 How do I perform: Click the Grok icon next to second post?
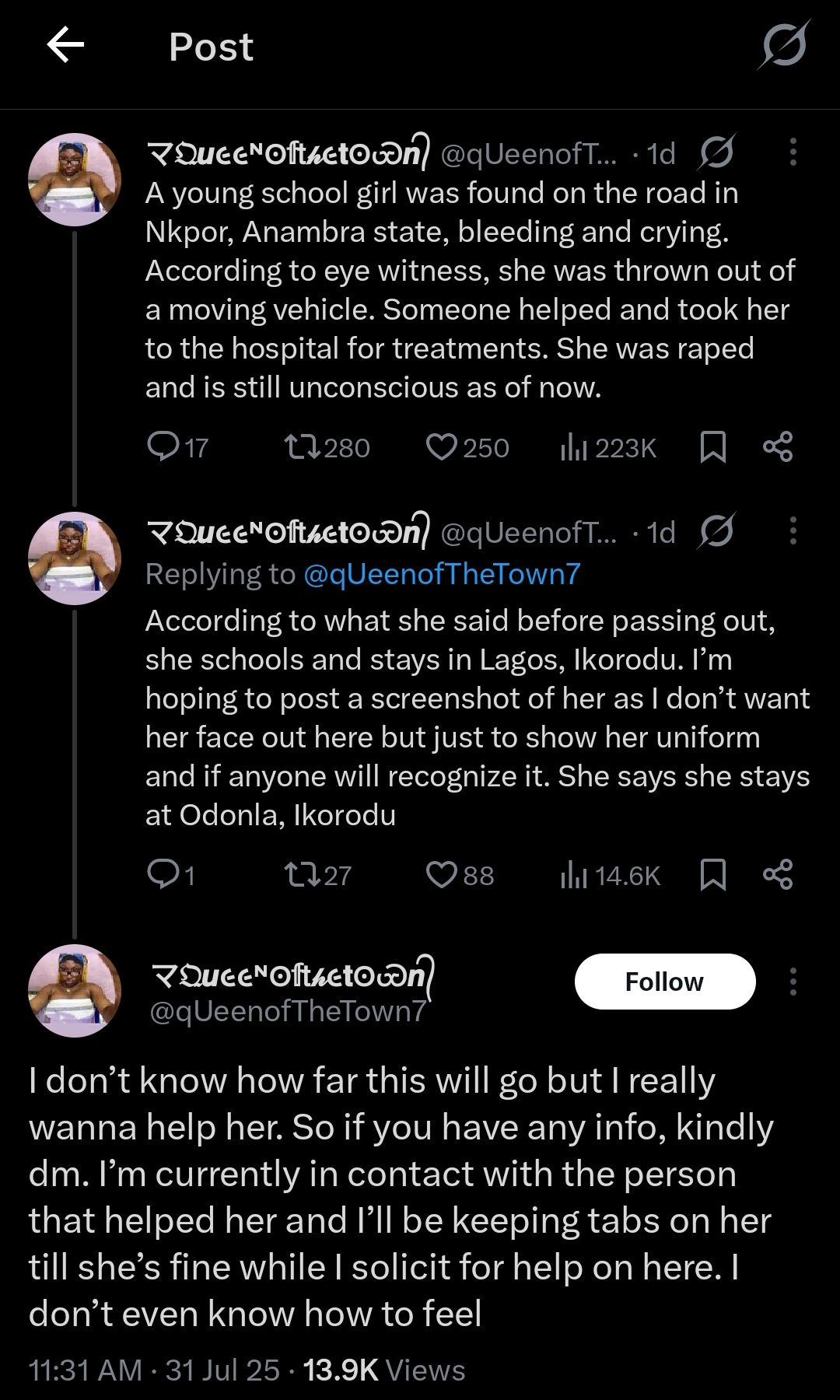click(716, 532)
